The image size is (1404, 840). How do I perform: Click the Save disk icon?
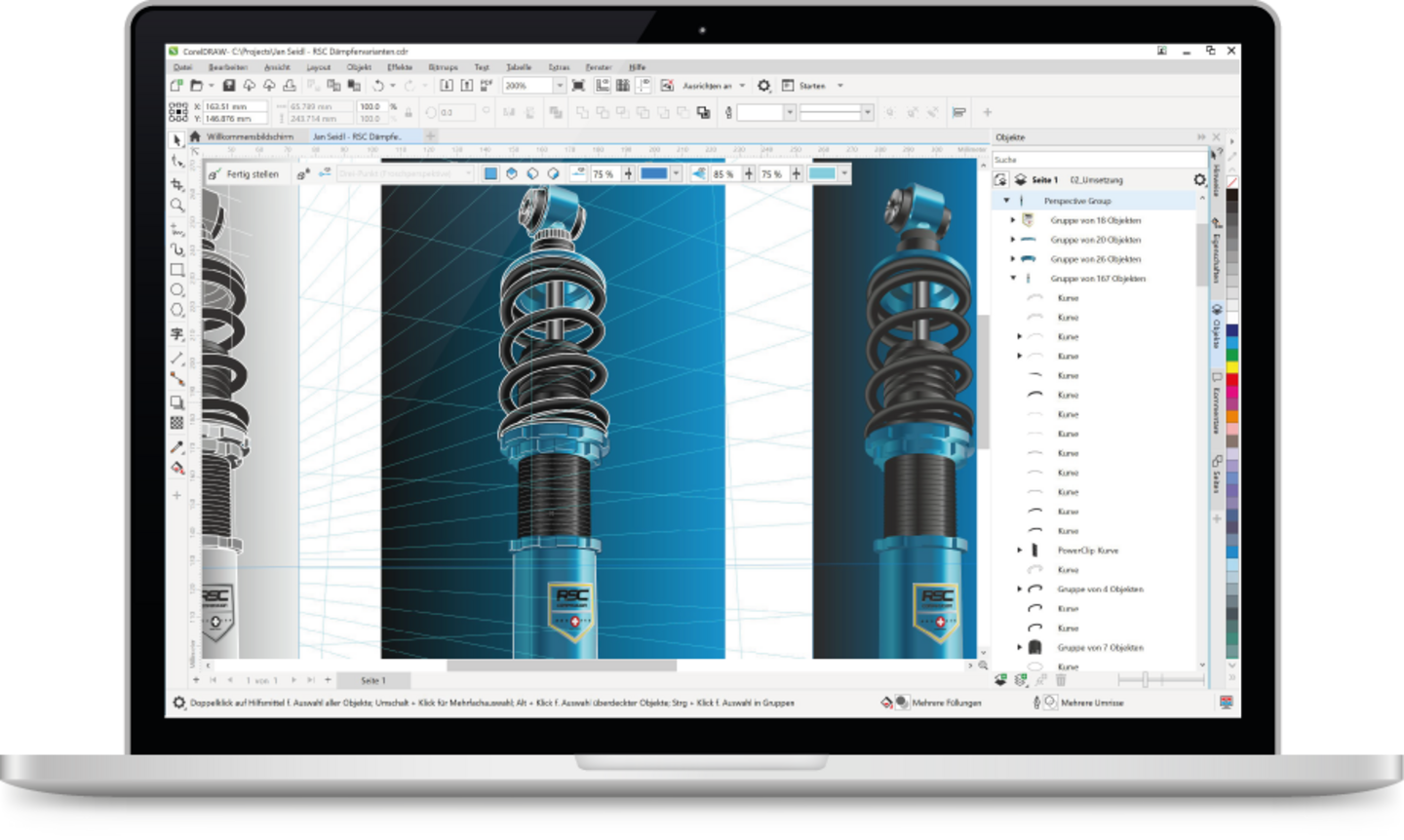pyautogui.click(x=229, y=86)
